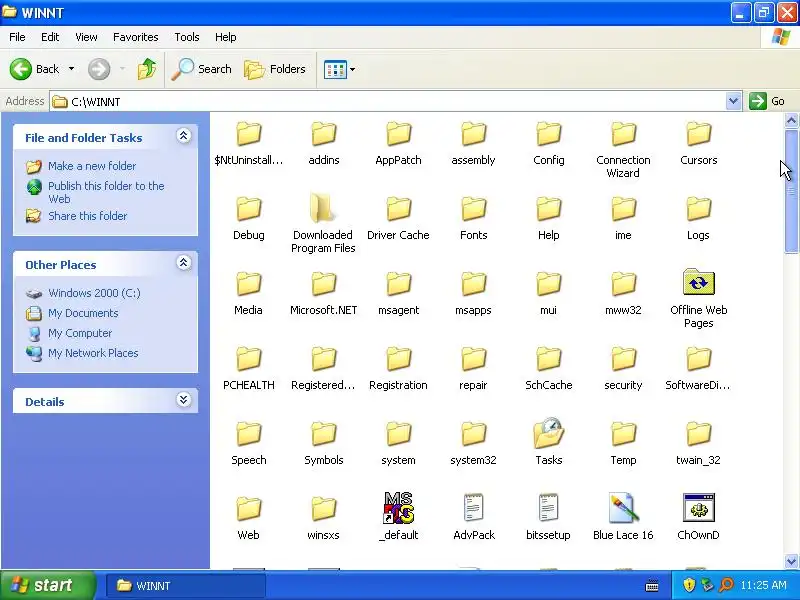Open the Back history dropdown arrow
The height and width of the screenshot is (600, 800).
71,69
